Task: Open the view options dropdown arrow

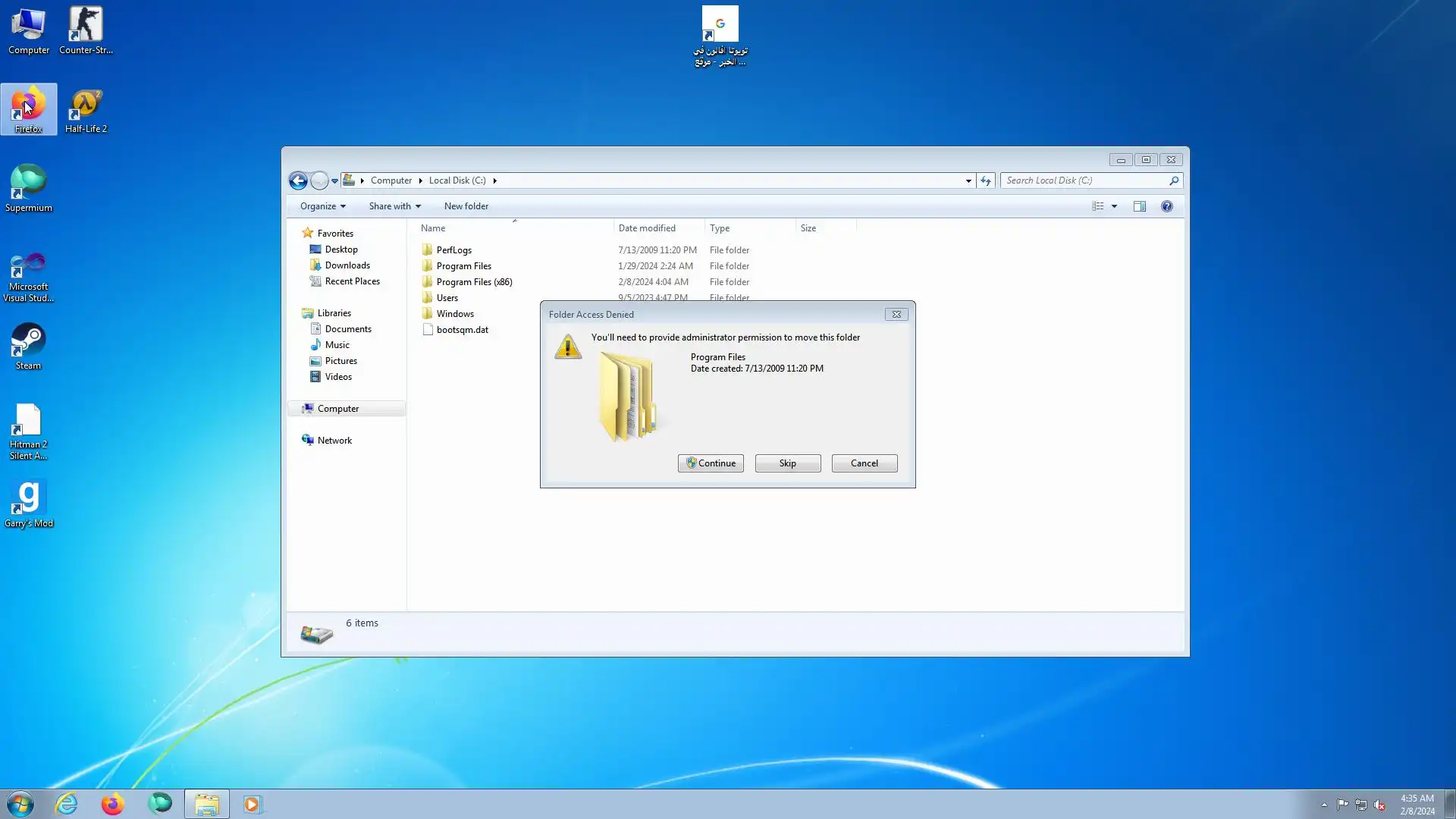Action: [x=1114, y=206]
